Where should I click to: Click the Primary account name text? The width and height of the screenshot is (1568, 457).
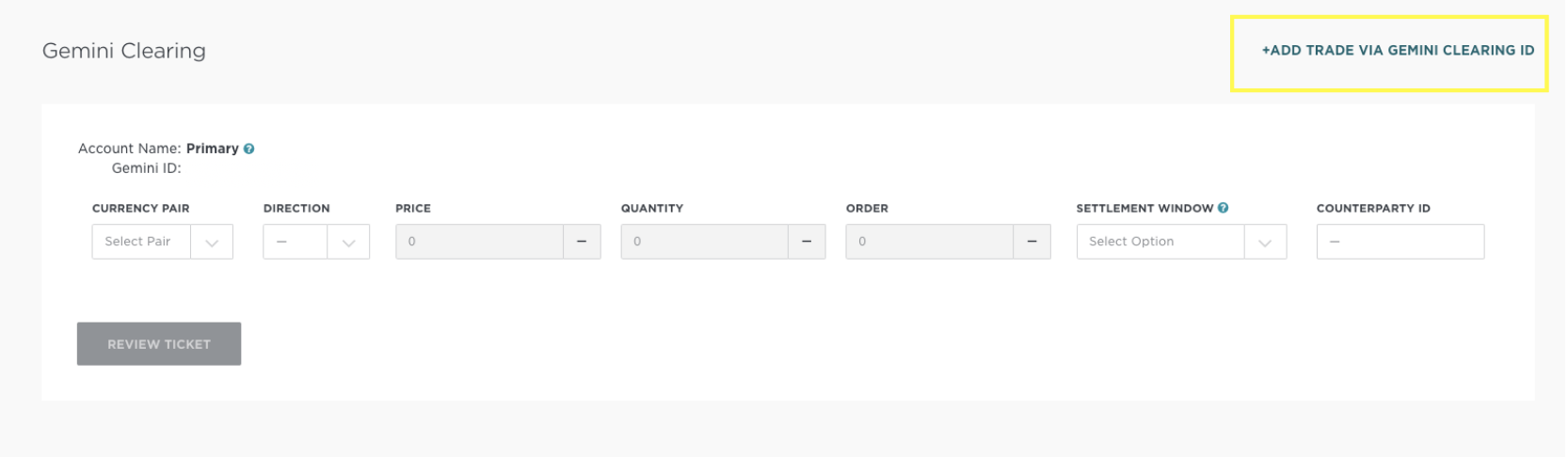[x=213, y=149]
